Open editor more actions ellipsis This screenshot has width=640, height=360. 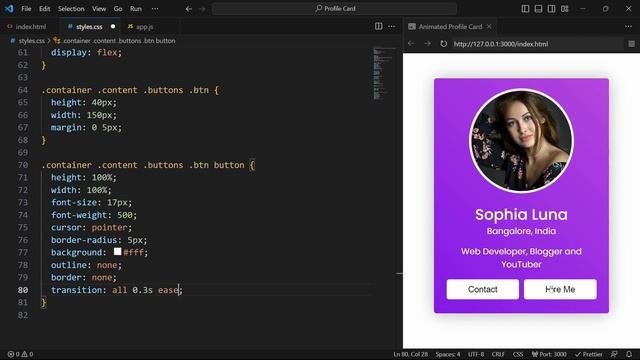pos(392,27)
